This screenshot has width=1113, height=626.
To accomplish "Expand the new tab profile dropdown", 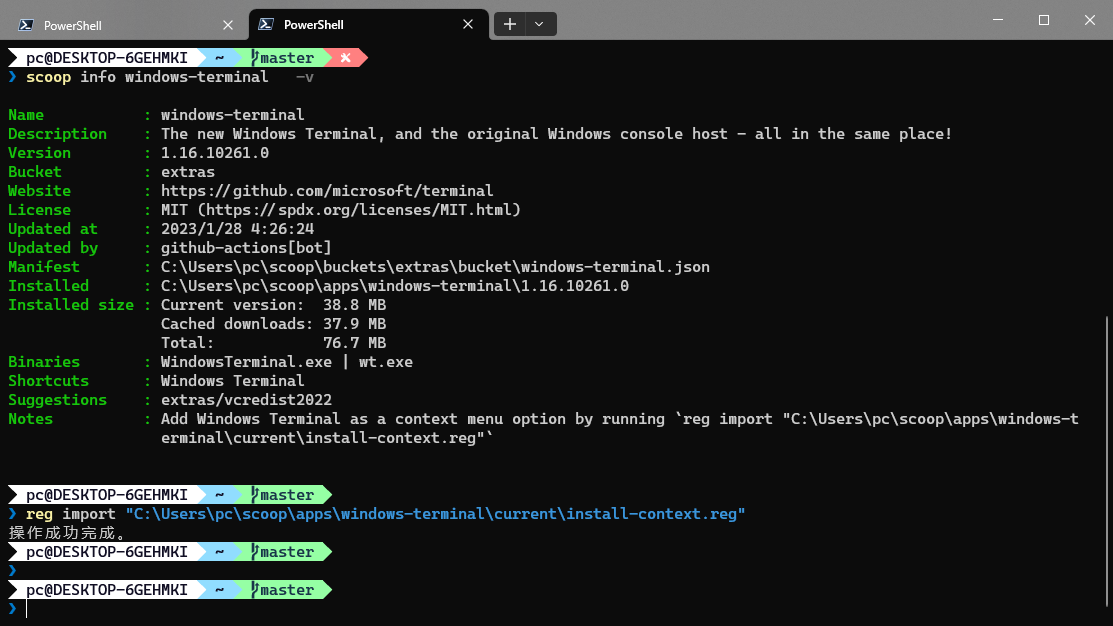I will click(539, 24).
